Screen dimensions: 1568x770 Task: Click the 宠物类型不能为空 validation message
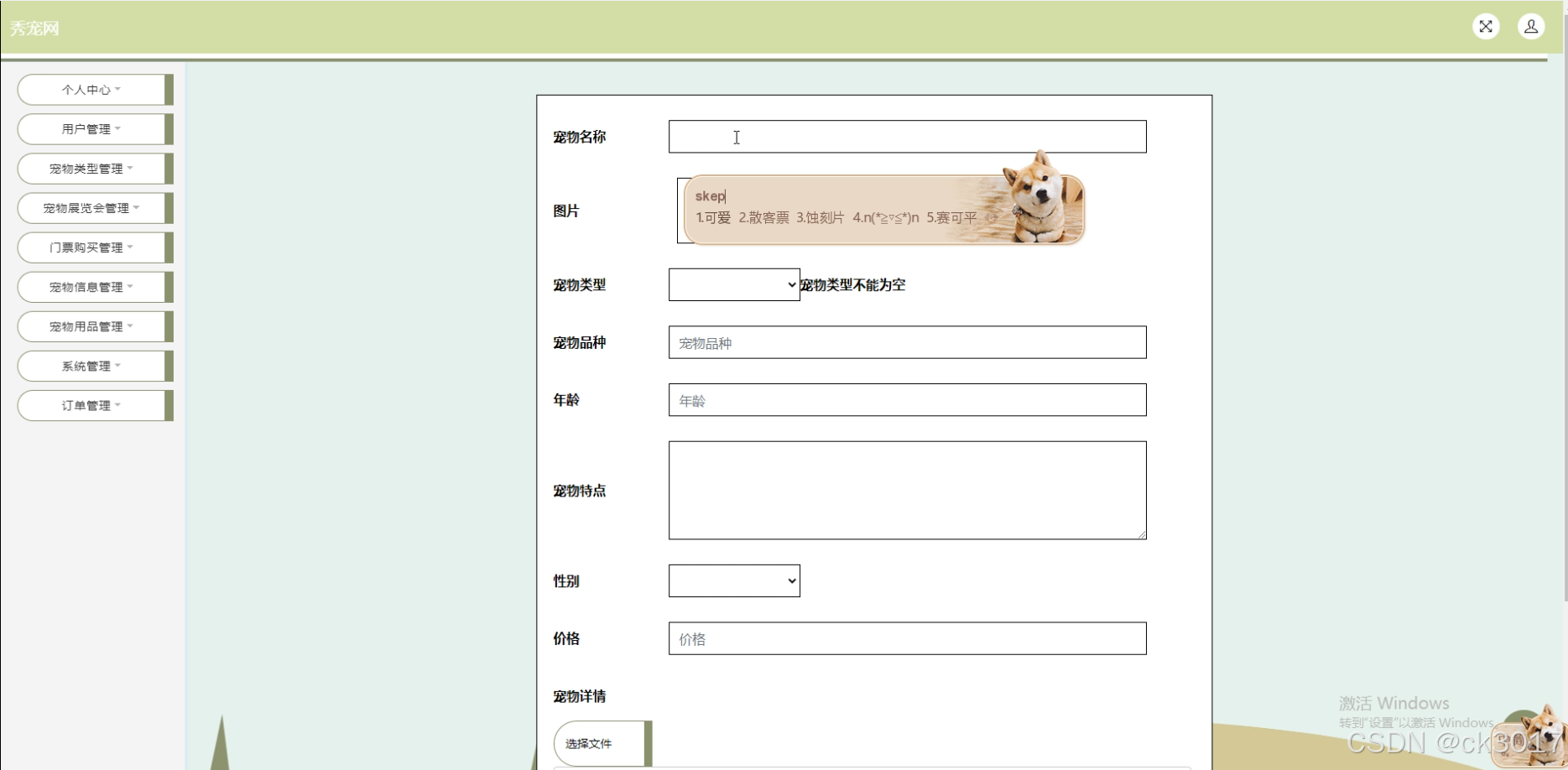pos(853,285)
